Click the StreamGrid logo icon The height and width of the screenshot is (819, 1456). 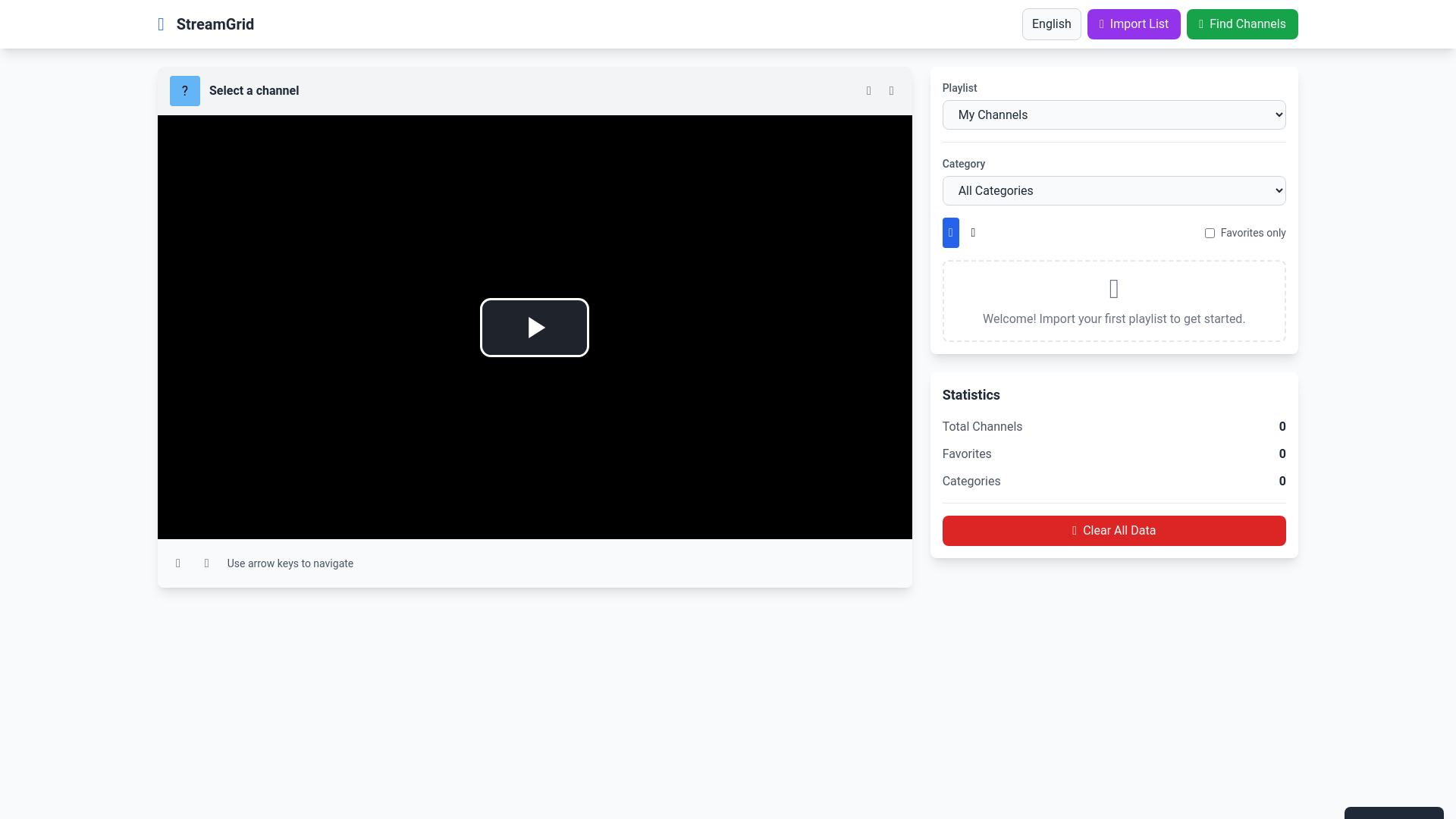point(161,24)
